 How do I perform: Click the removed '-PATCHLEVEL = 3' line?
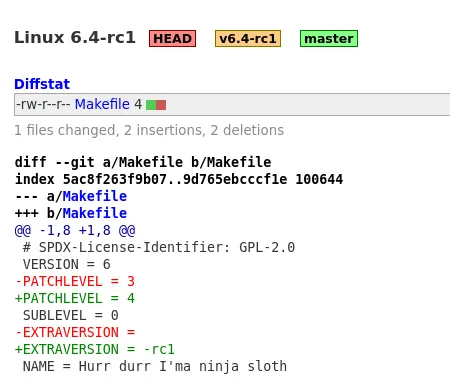[75, 281]
